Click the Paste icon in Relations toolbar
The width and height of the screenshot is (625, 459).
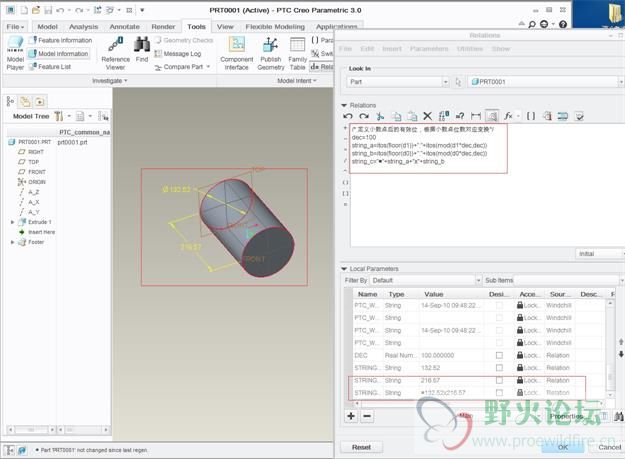click(412, 116)
